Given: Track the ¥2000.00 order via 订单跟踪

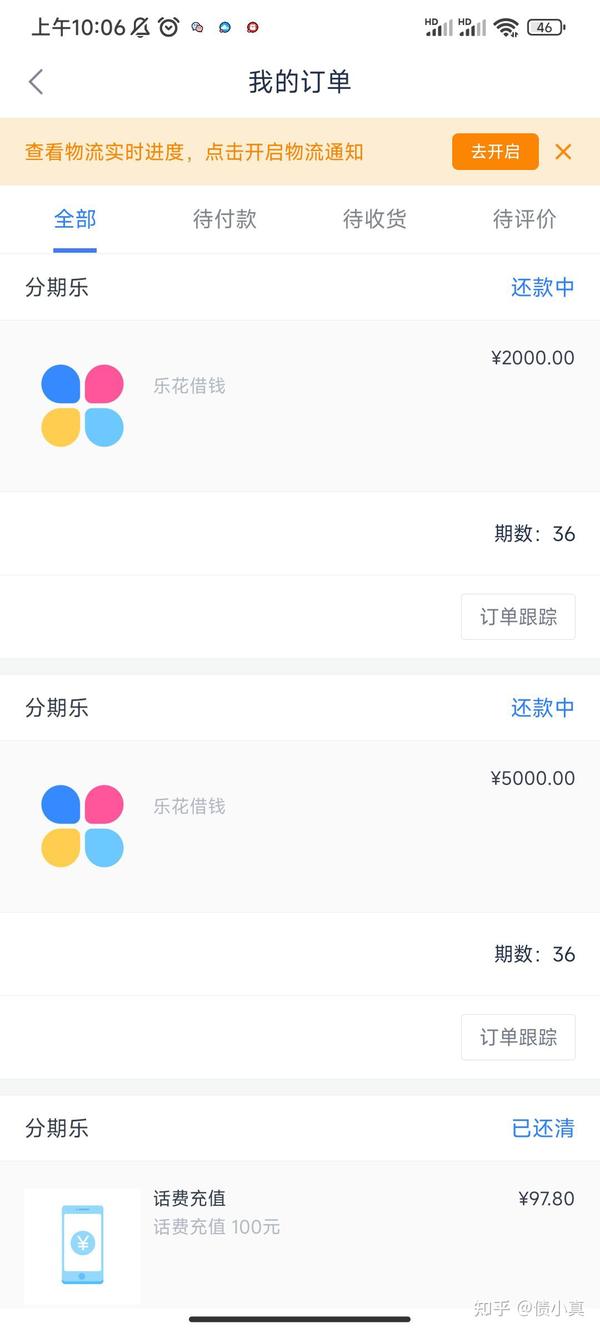Looking at the screenshot, I should tap(518, 617).
